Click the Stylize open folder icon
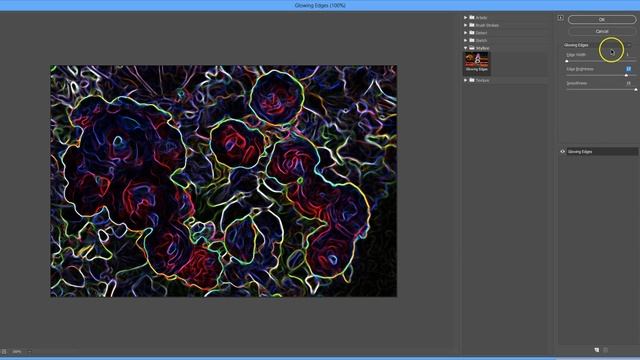This screenshot has width=640, height=360. click(x=472, y=48)
